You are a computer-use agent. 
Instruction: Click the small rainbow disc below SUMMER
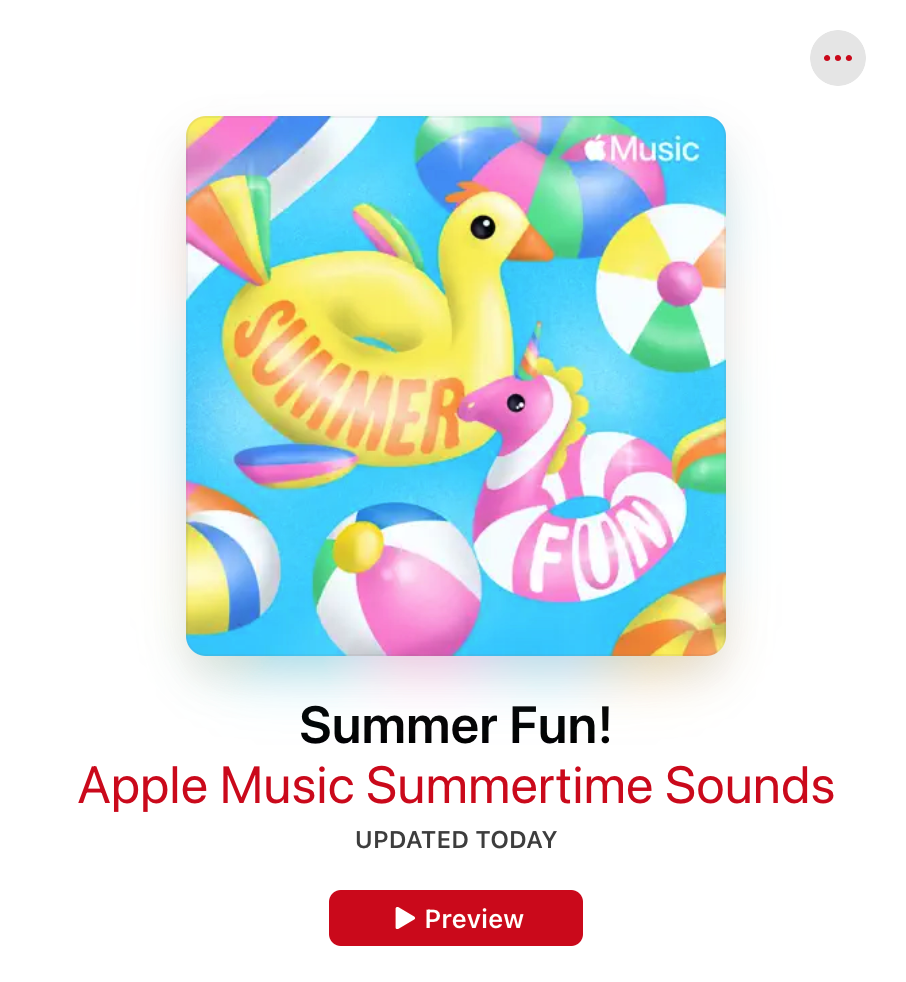296,465
